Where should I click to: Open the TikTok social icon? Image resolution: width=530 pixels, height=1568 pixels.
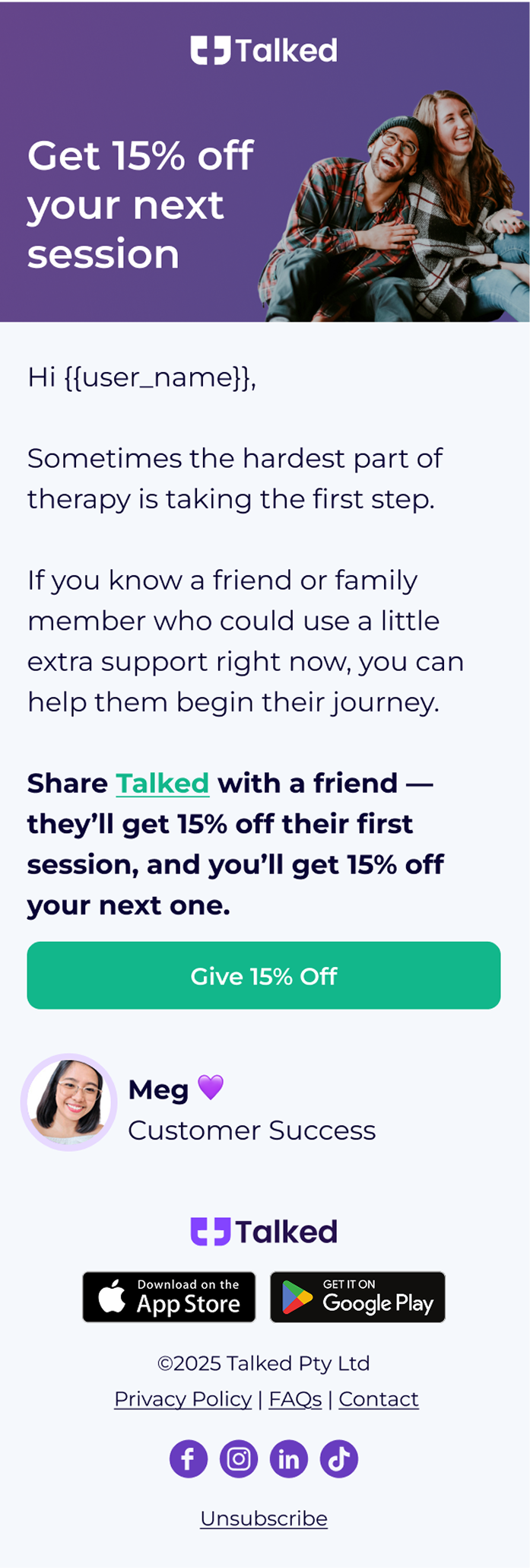[x=339, y=1458]
